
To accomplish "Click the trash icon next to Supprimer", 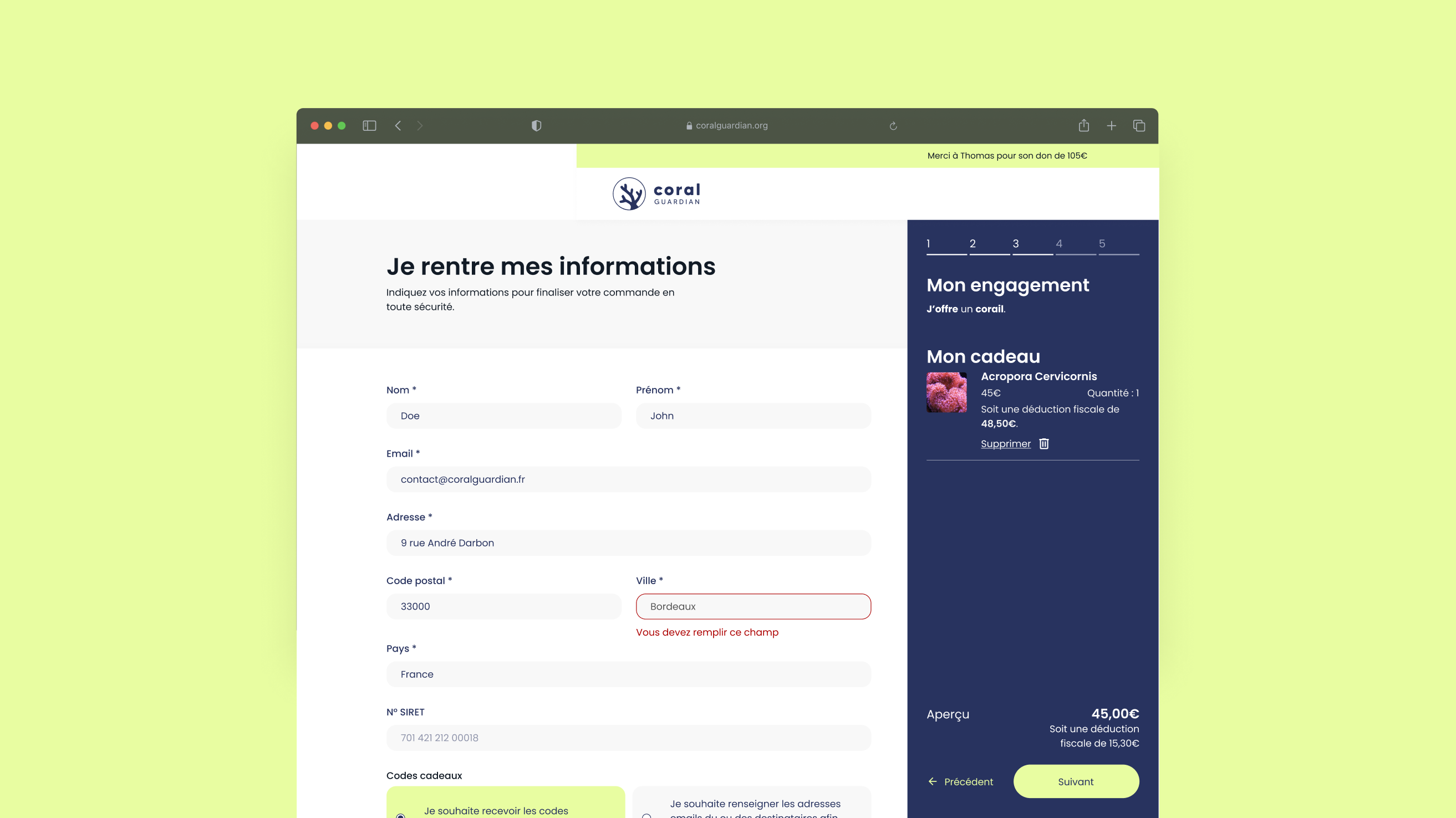I will point(1044,443).
